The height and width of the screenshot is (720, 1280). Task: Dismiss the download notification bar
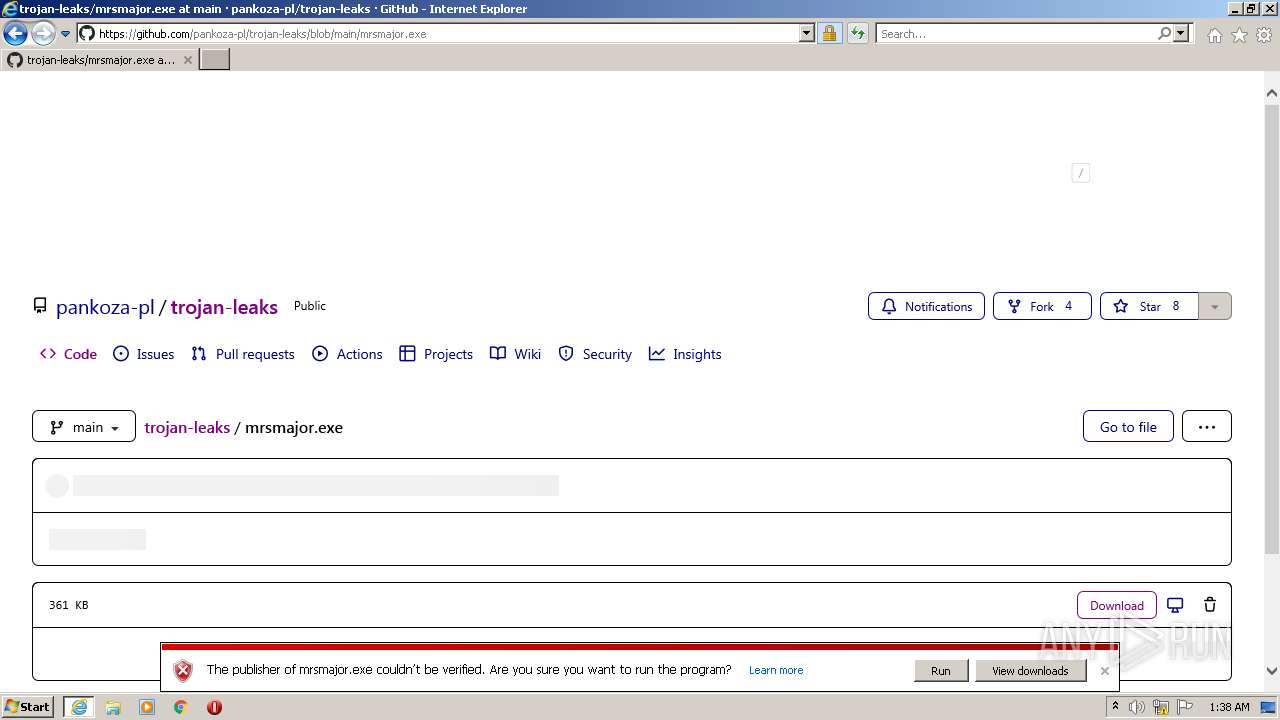1104,671
